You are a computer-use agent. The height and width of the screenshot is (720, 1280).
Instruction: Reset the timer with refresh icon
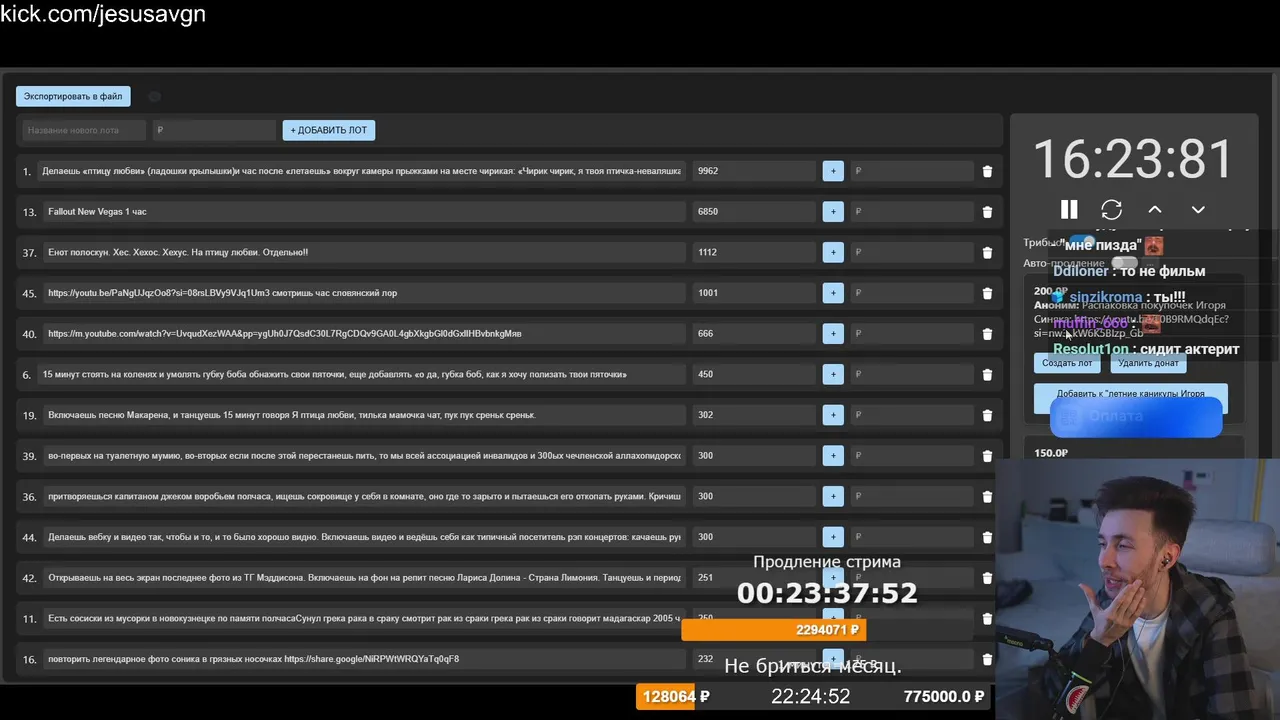click(1111, 209)
